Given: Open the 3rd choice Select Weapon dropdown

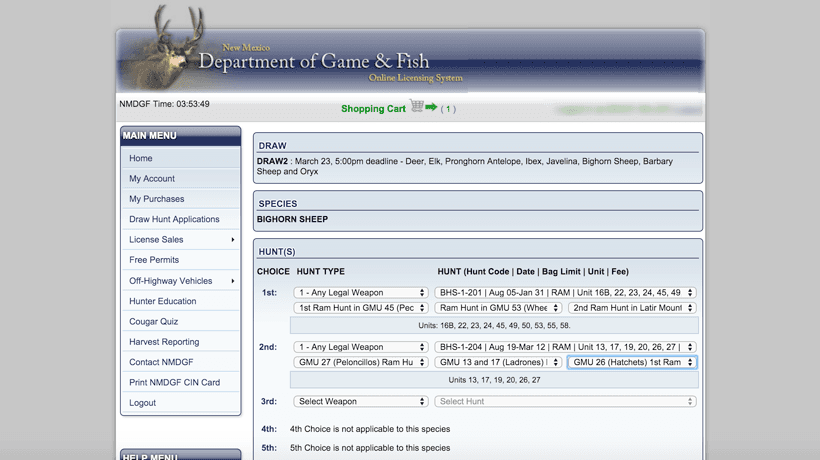Looking at the screenshot, I should click(361, 401).
